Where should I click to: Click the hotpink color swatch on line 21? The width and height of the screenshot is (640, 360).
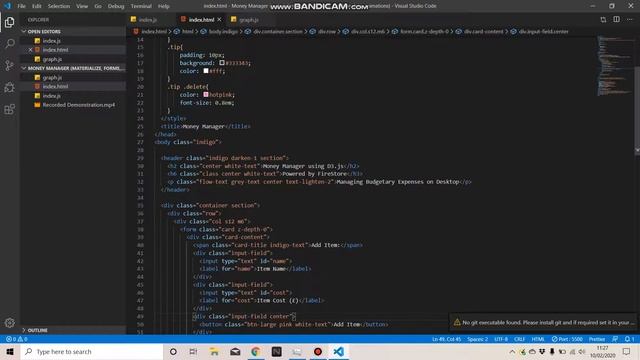tap(206, 94)
